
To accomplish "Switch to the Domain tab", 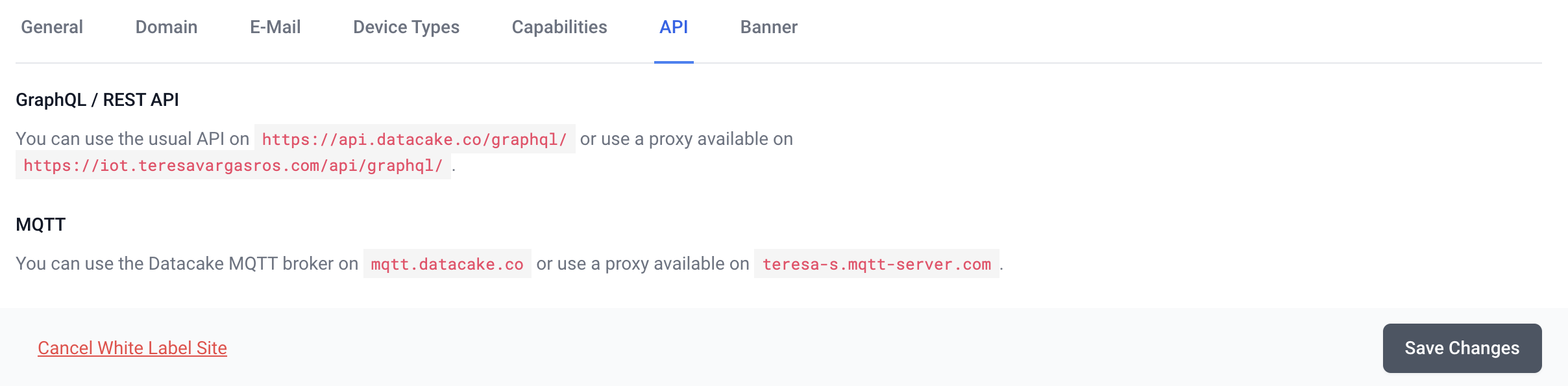I will [166, 27].
